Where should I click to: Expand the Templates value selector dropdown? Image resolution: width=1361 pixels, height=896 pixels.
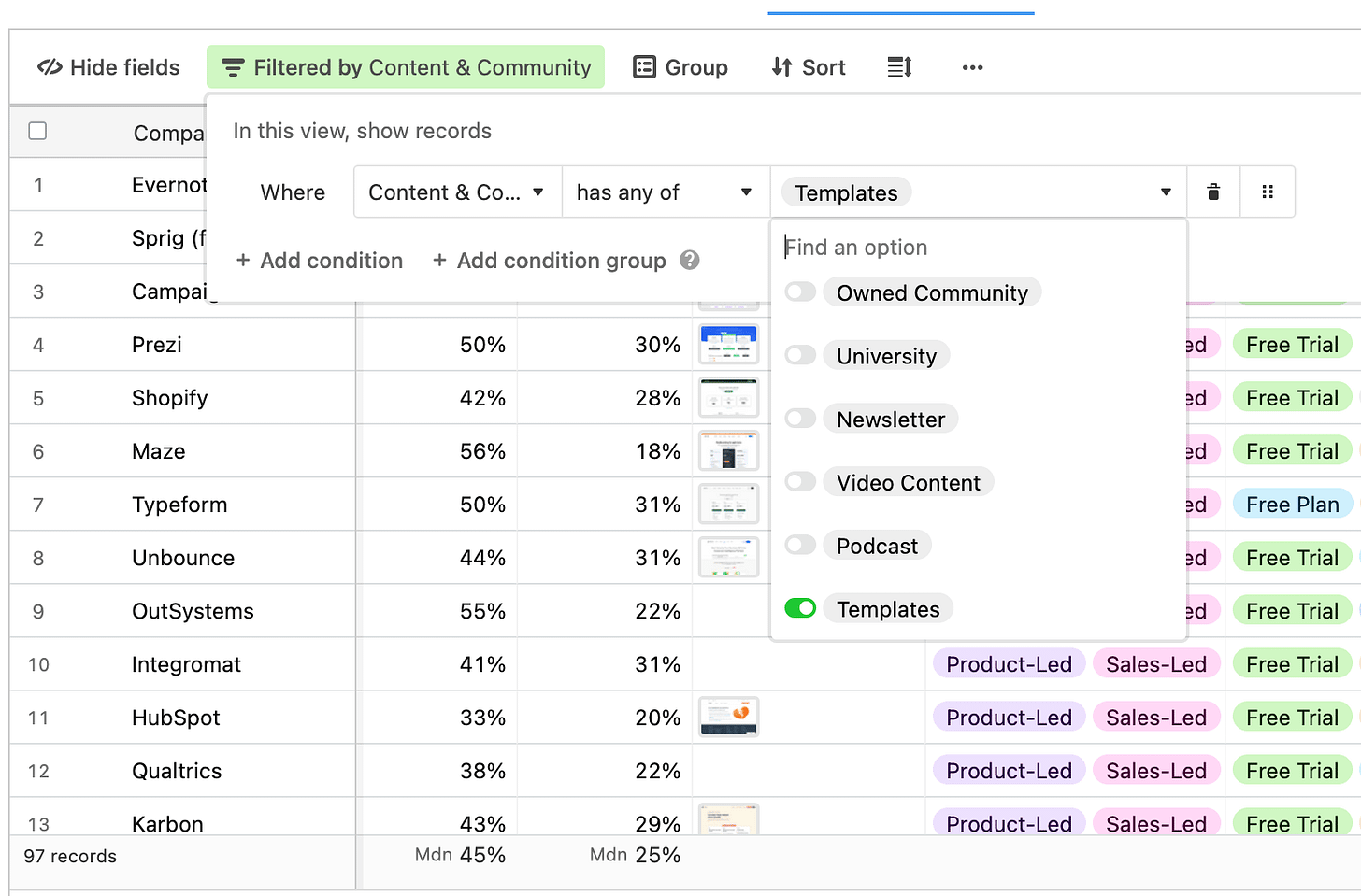979,192
